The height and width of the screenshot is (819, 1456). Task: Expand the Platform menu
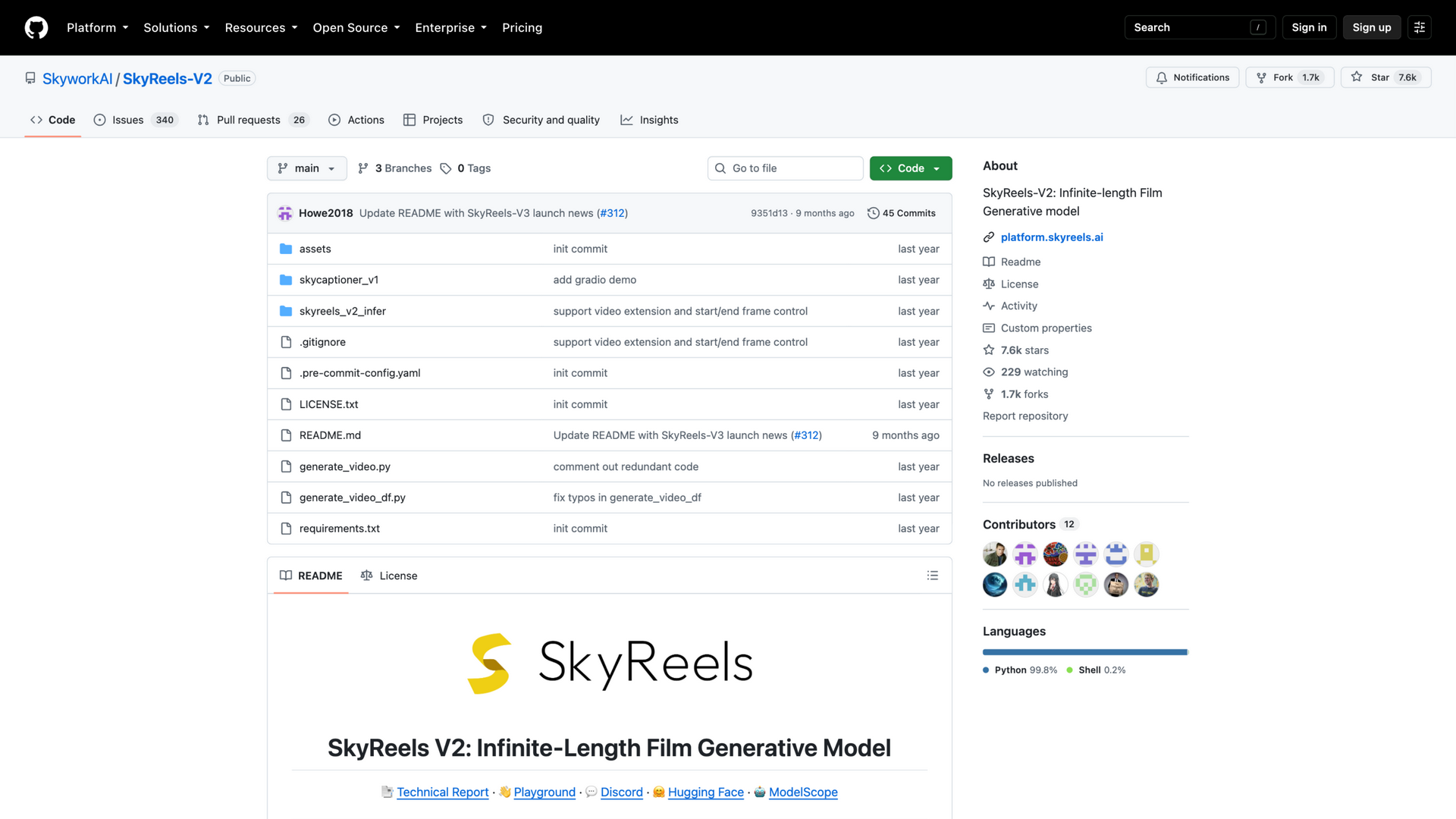(x=98, y=27)
